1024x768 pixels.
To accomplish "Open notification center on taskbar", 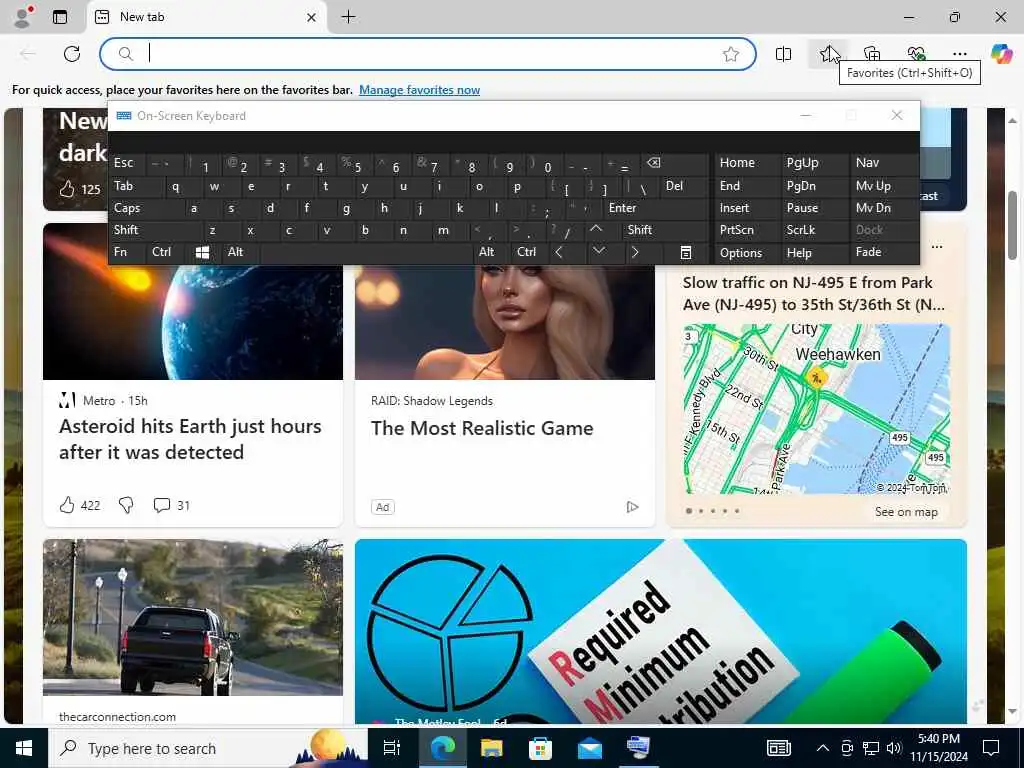I will (x=991, y=748).
